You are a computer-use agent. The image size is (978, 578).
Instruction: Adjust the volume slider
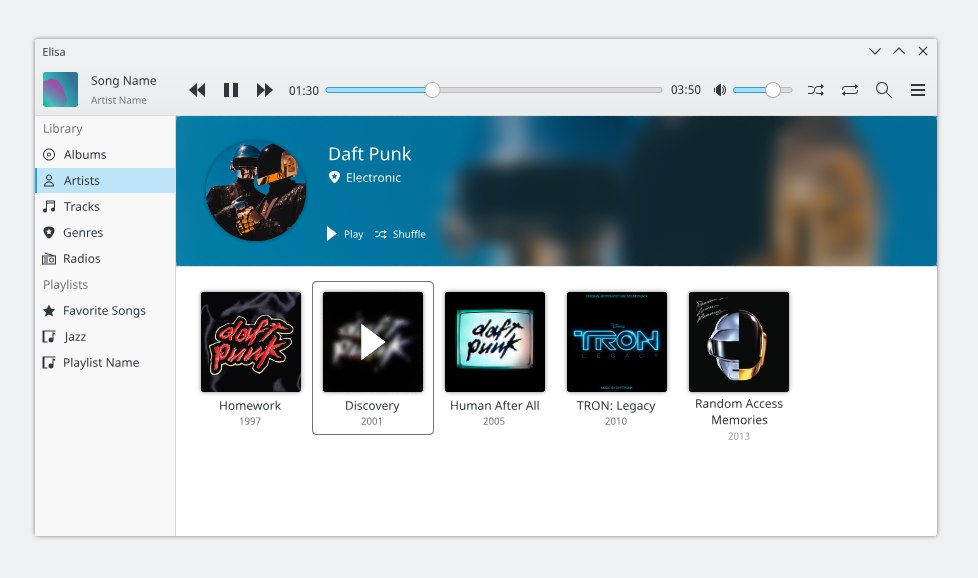pyautogui.click(x=762, y=90)
